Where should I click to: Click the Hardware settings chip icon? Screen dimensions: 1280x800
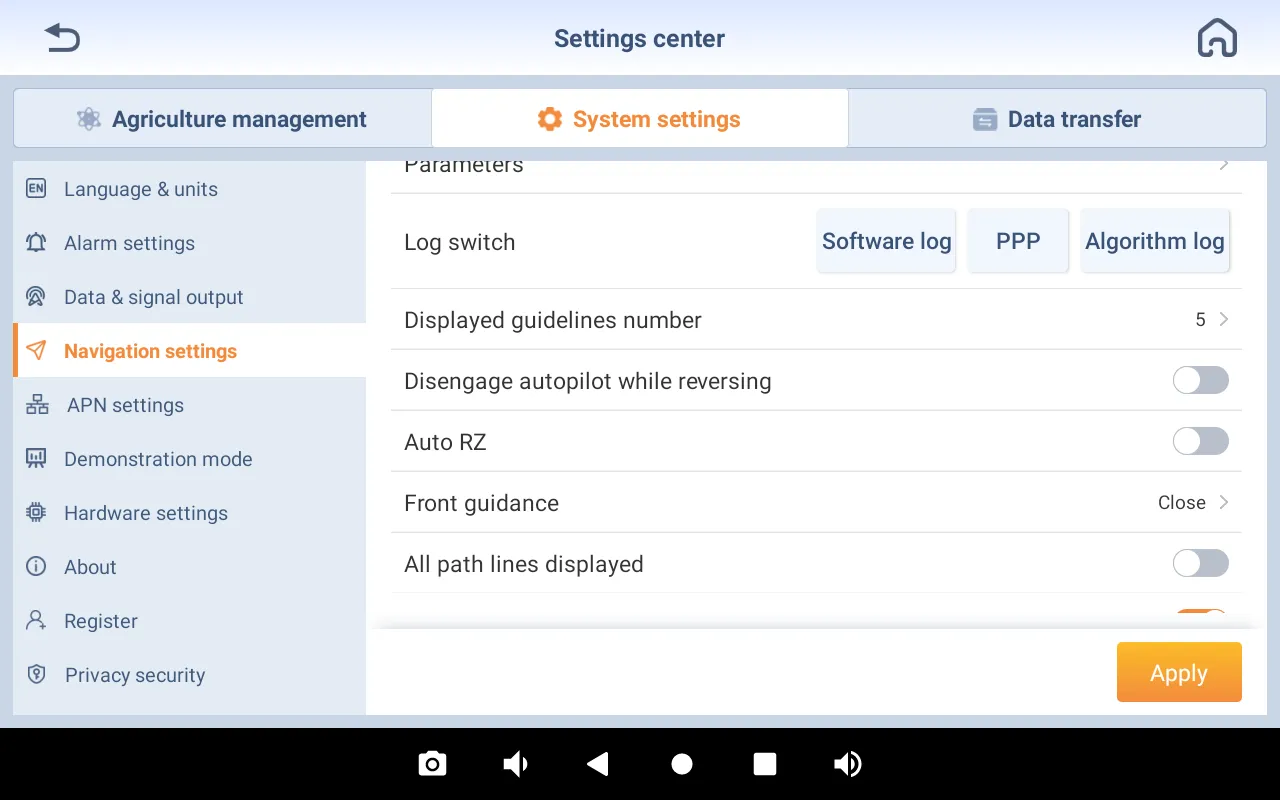pyautogui.click(x=36, y=513)
